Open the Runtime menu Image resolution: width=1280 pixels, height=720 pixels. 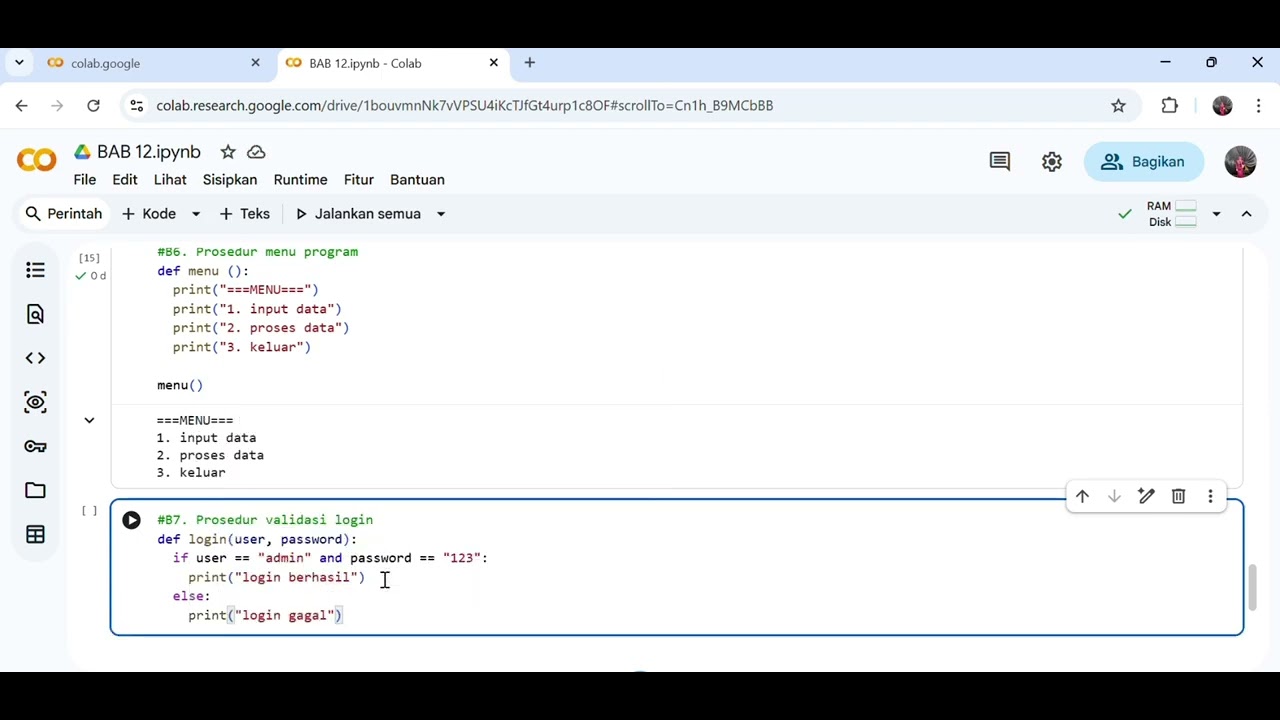[x=300, y=180]
